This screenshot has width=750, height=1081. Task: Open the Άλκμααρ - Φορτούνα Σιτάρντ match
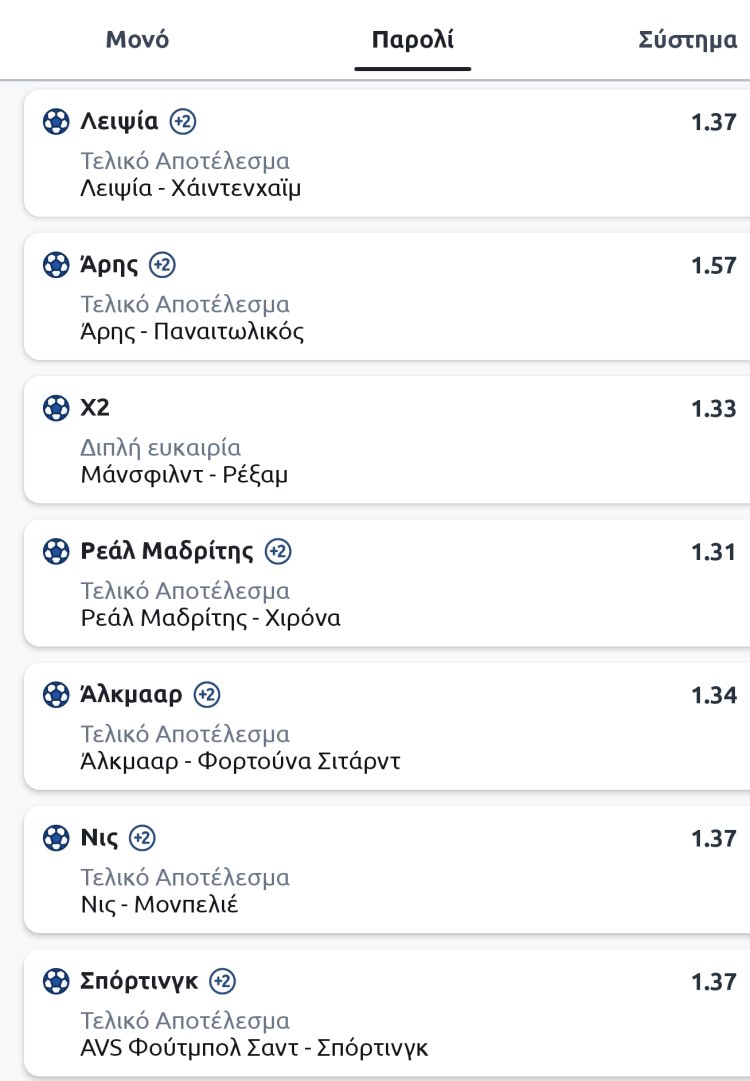(240, 762)
